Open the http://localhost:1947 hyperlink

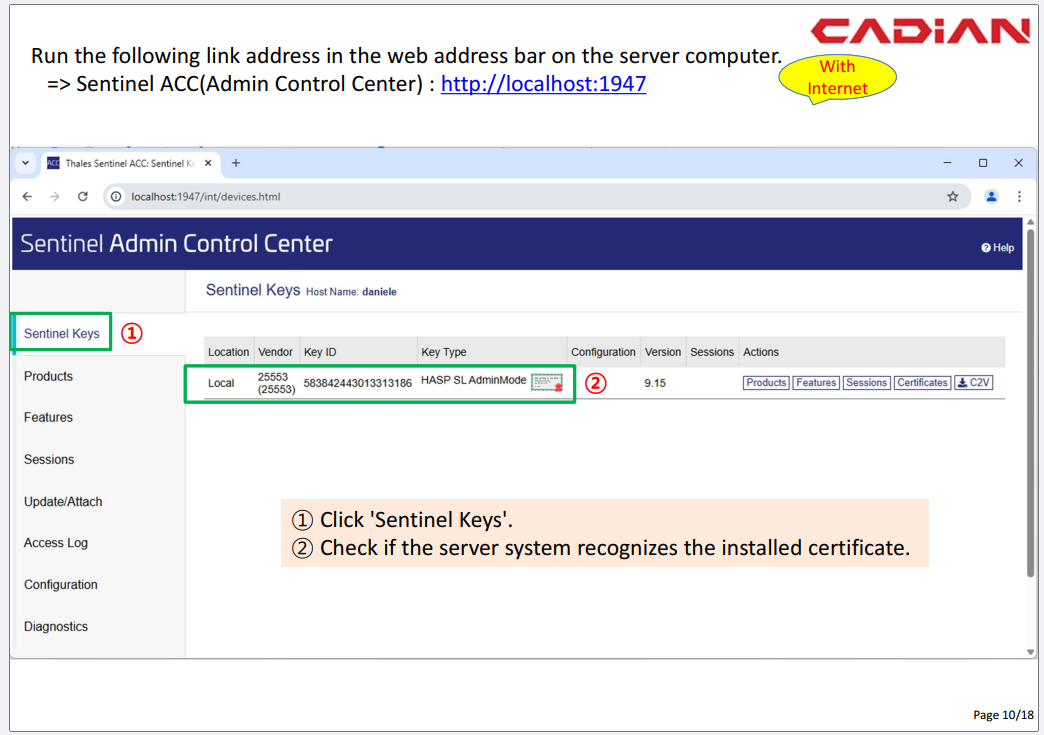coord(543,85)
